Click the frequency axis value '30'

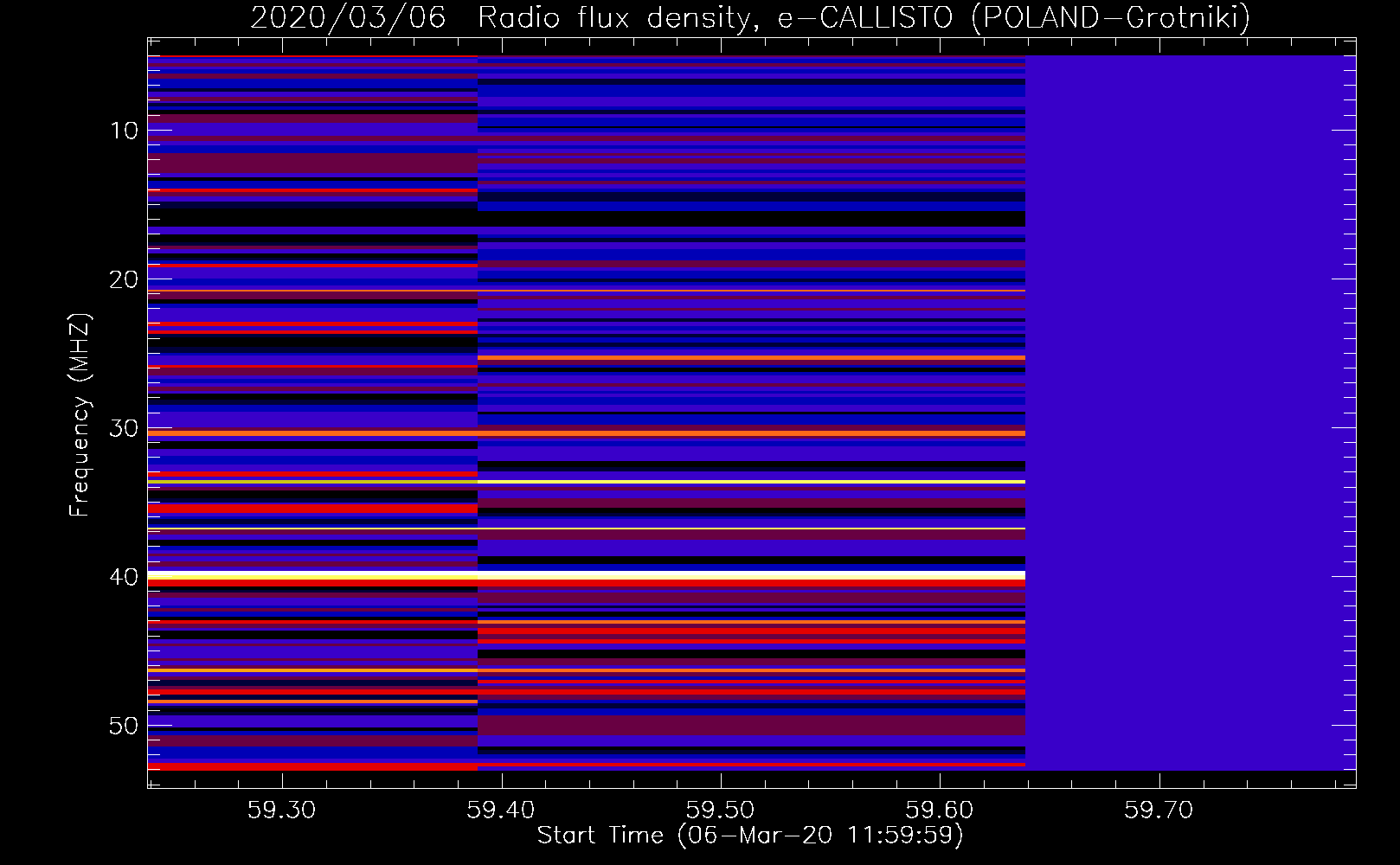[x=125, y=428]
